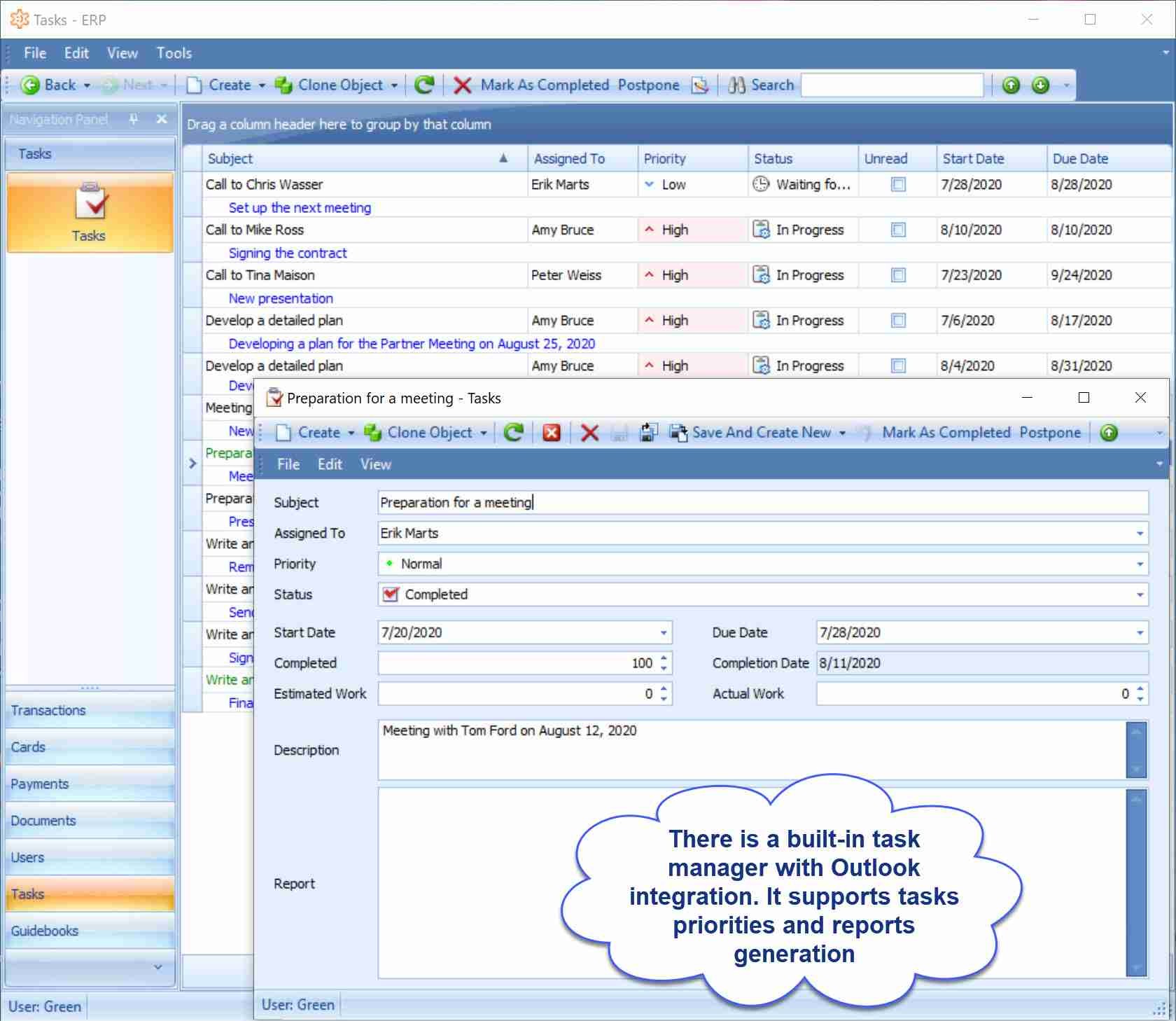Click the Save and Close icon in task dialog
The height and width of the screenshot is (1021, 1176).
(x=648, y=433)
